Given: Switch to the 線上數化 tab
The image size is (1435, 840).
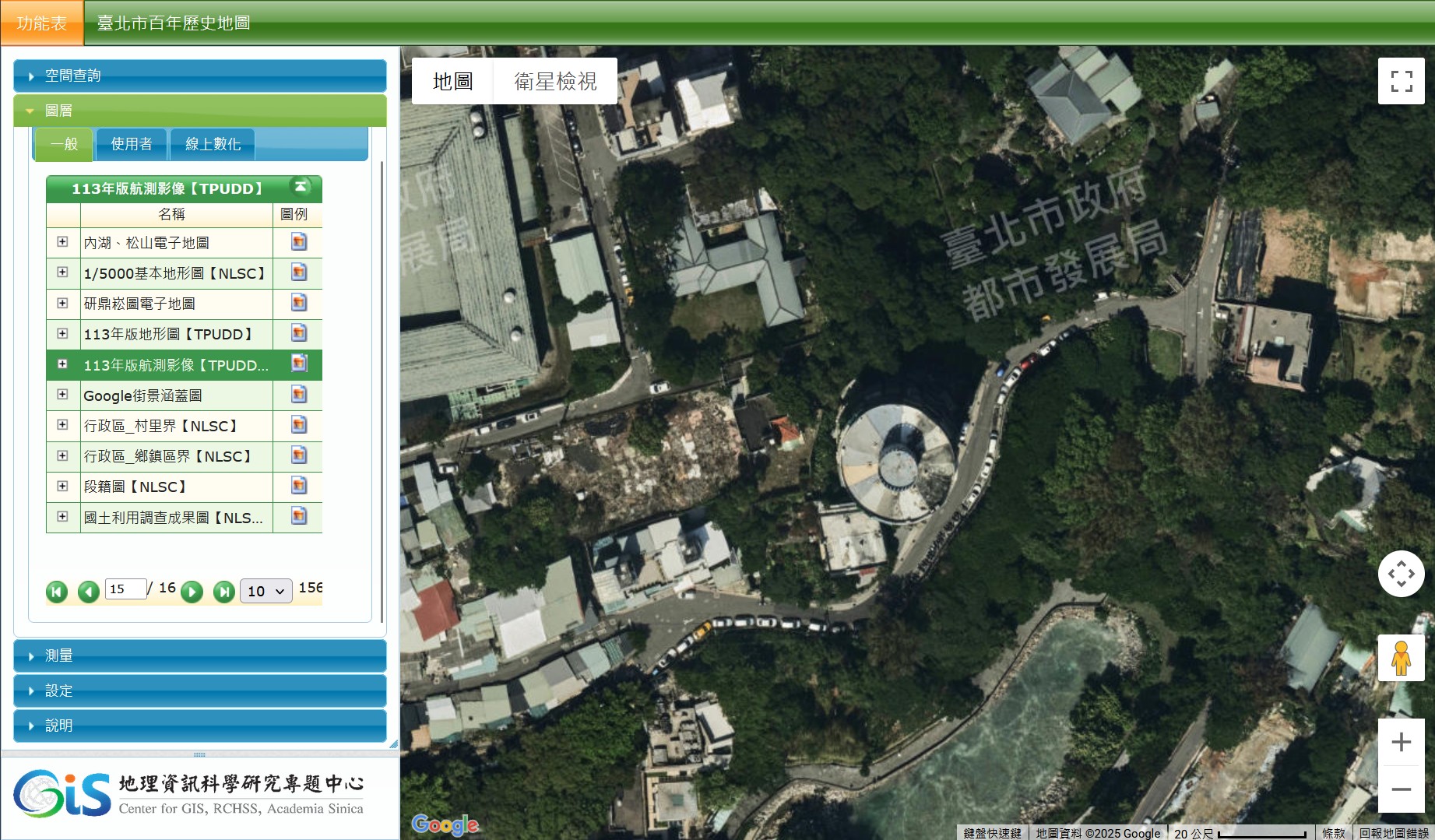Looking at the screenshot, I should (213, 144).
